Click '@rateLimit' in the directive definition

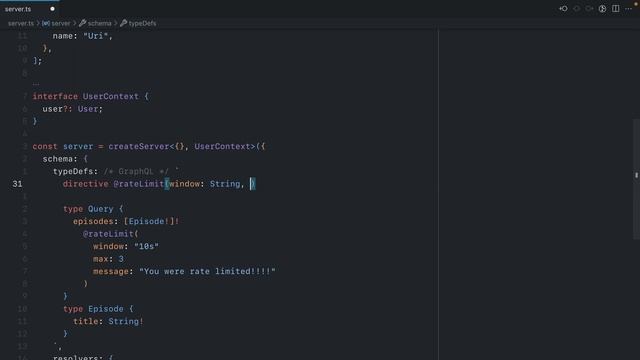[139, 184]
